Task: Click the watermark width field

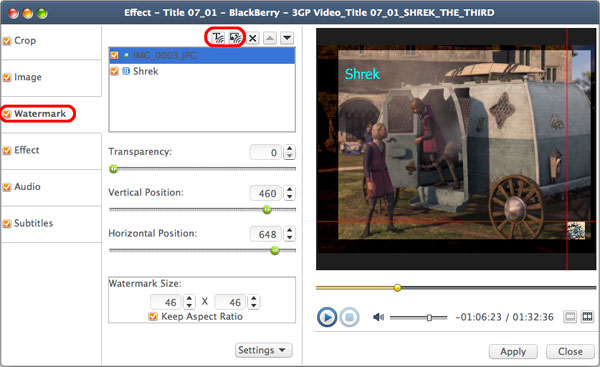Action: coord(166,302)
